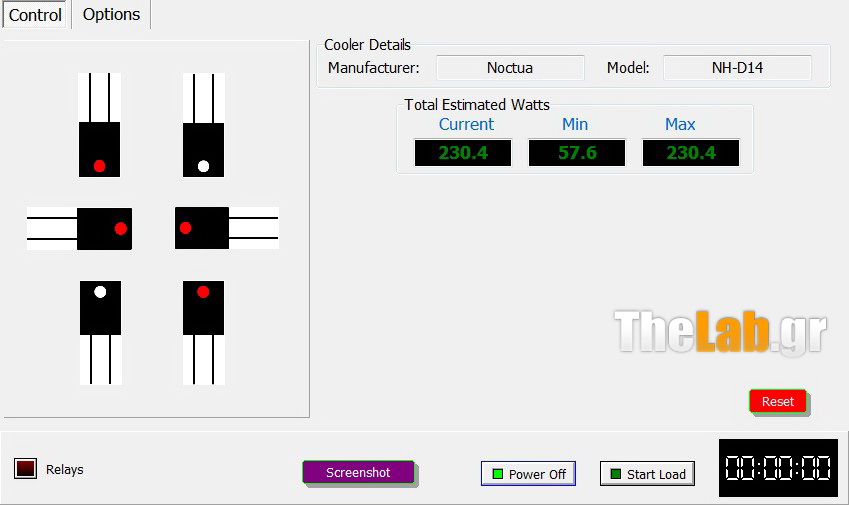849x505 pixels.
Task: Click the top-right transistor with white dot
Action: tap(203, 148)
